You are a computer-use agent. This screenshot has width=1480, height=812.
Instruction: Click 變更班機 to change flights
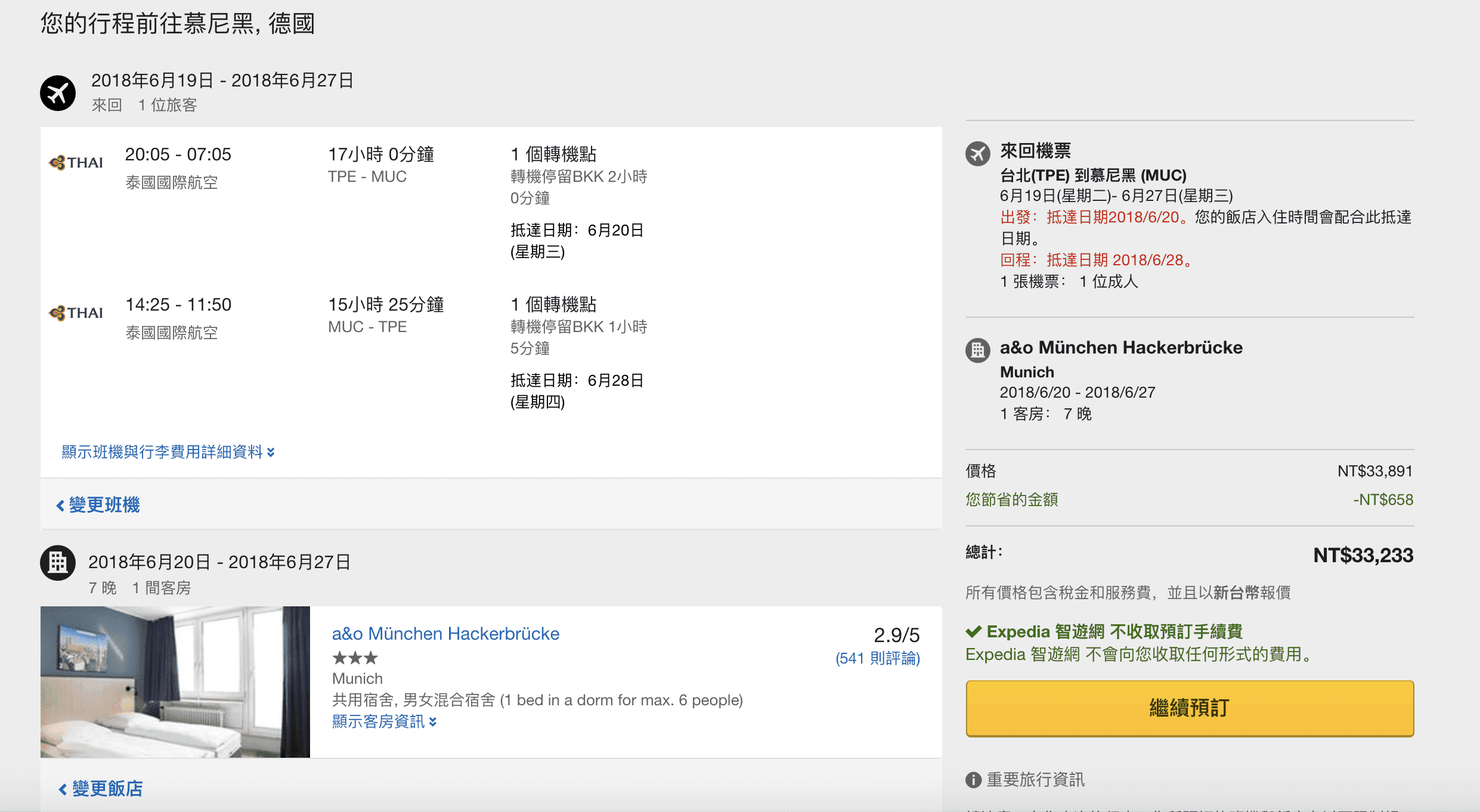[98, 505]
